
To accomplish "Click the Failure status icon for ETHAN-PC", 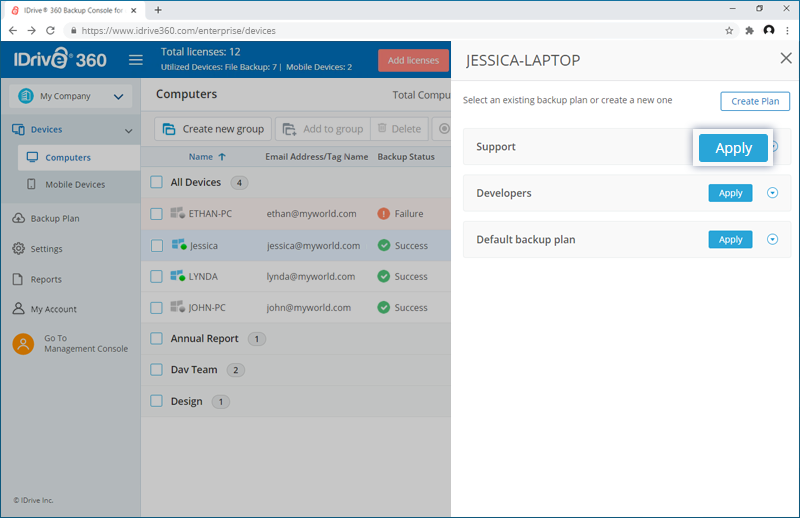I will 384,214.
